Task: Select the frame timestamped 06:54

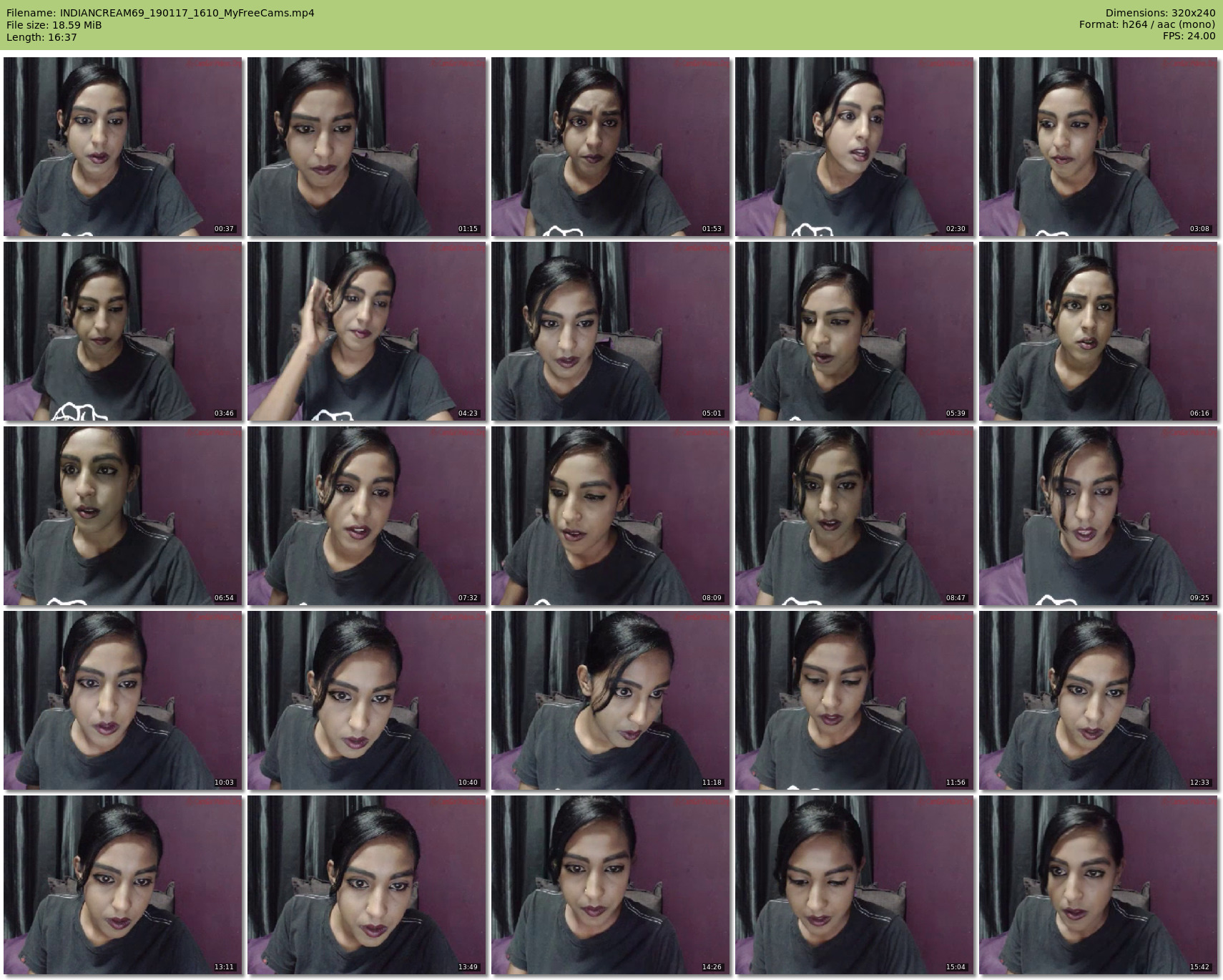Action: click(x=122, y=516)
